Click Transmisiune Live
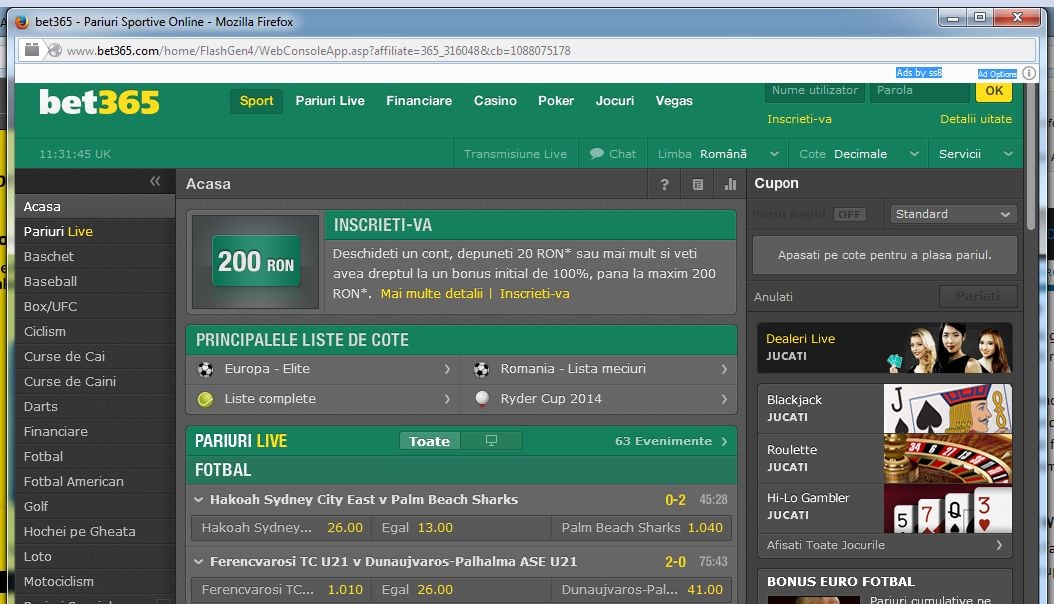Image resolution: width=1054 pixels, height=604 pixels. pyautogui.click(x=515, y=154)
